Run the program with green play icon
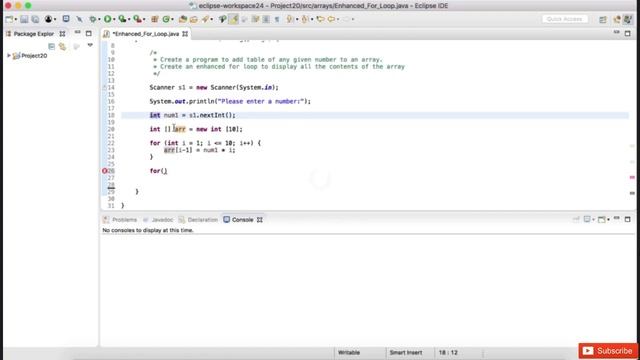The image size is (640, 360). [x=107, y=19]
